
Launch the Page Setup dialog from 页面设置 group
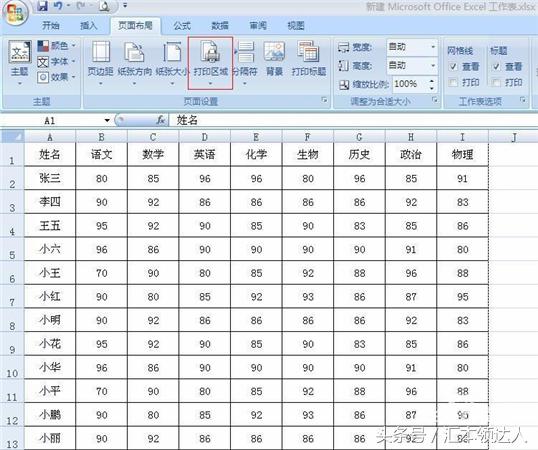pos(324,100)
